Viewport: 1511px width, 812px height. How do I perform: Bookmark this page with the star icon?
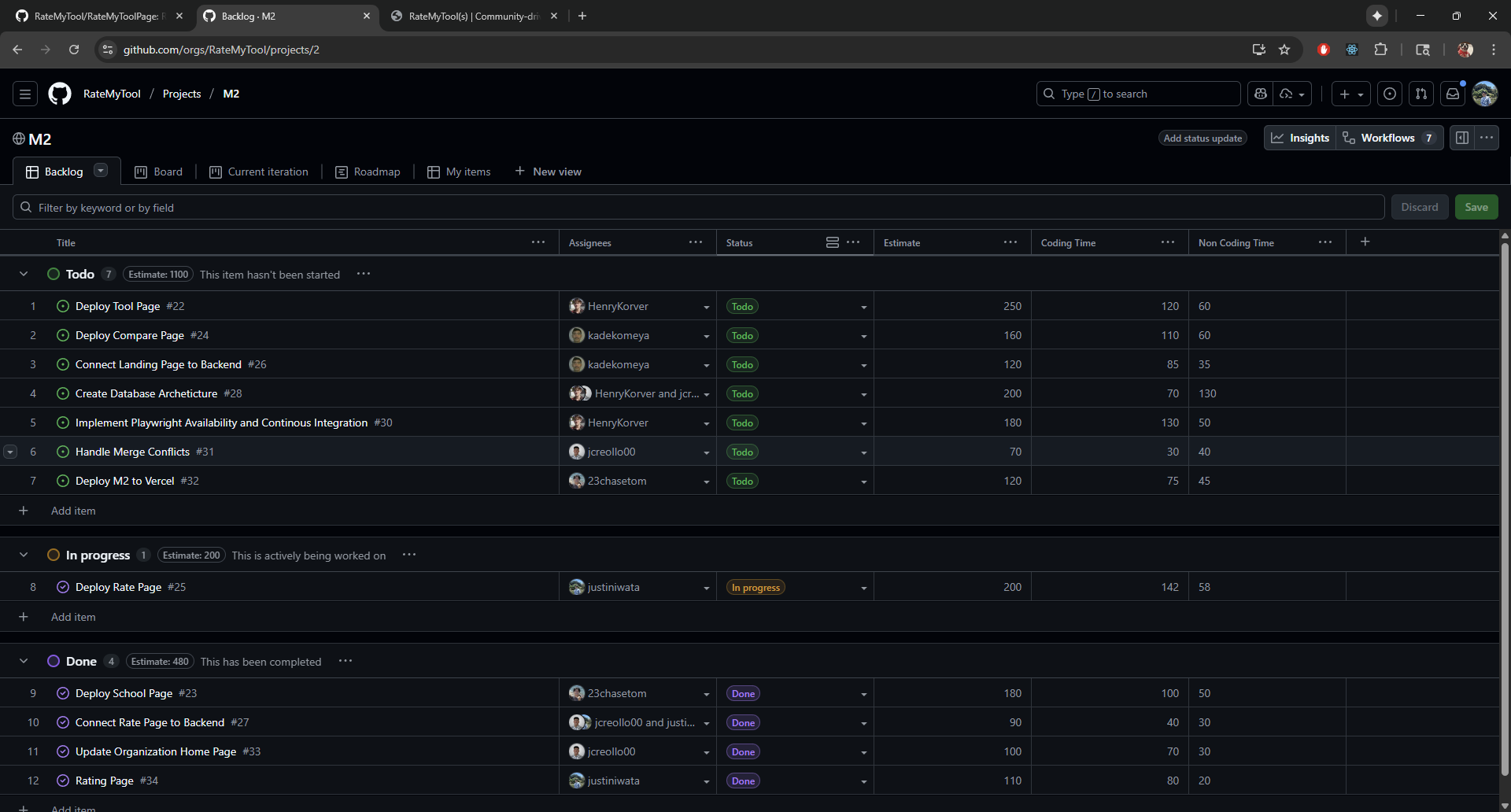point(1284,50)
